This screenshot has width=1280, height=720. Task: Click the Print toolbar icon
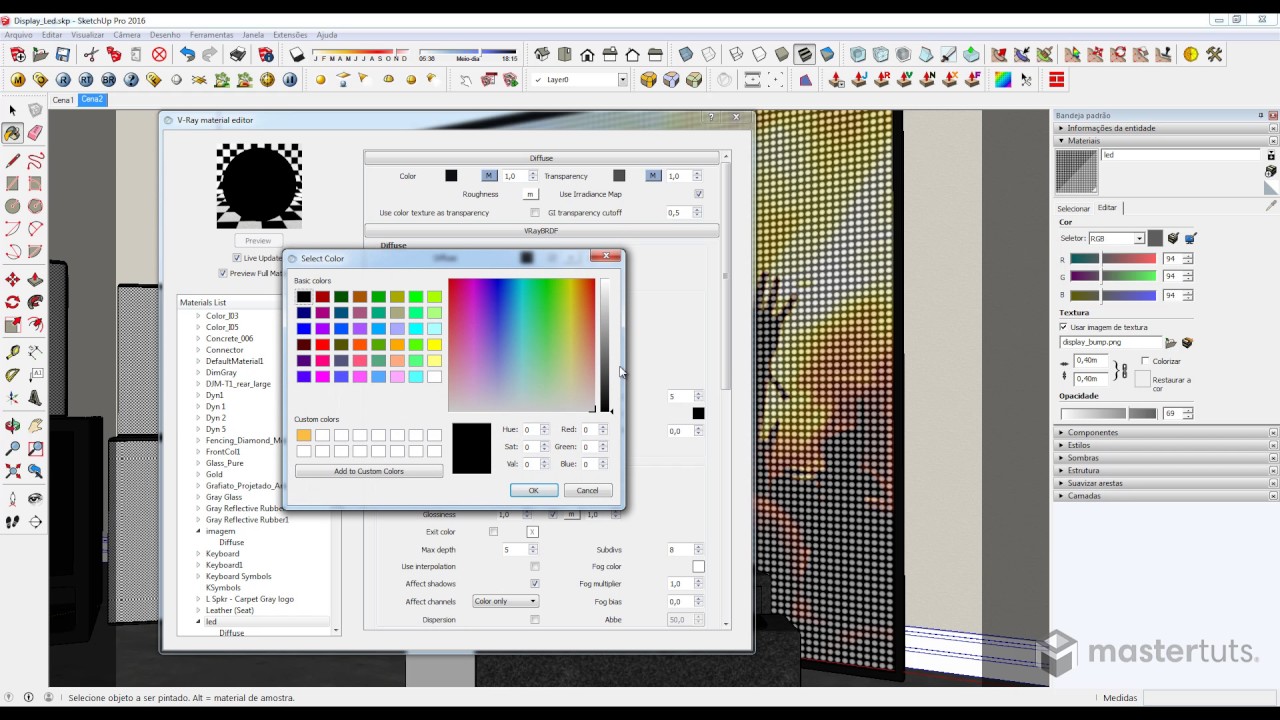[238, 55]
